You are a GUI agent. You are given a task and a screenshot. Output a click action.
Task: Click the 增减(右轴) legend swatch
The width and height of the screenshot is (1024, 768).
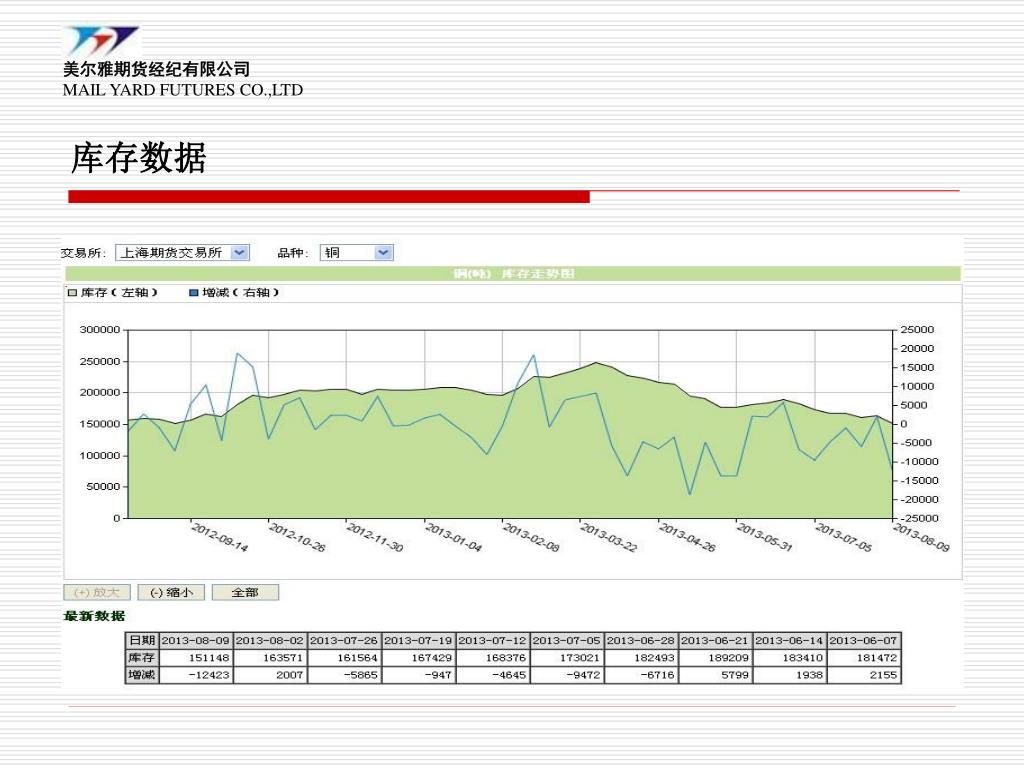click(x=193, y=293)
